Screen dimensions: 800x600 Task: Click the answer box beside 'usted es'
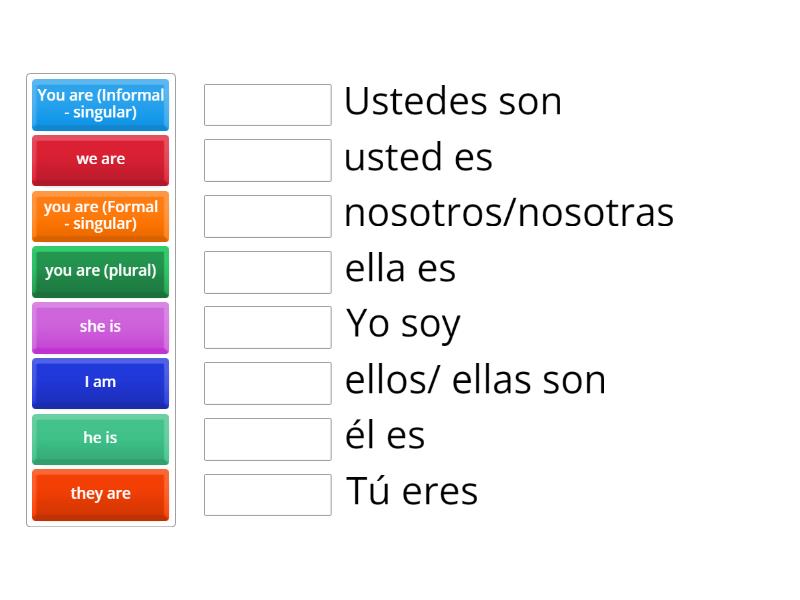267,160
